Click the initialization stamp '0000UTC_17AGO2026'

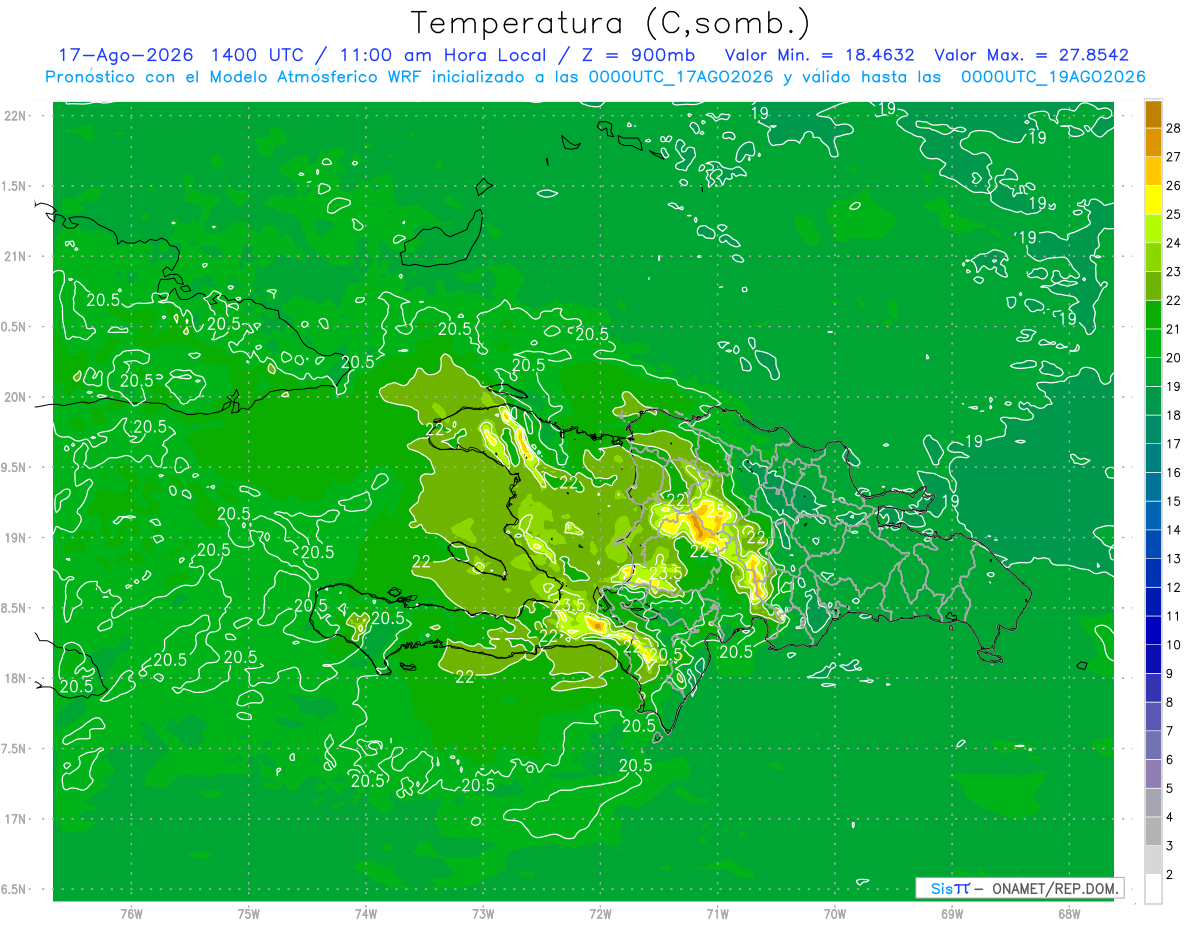point(681,77)
